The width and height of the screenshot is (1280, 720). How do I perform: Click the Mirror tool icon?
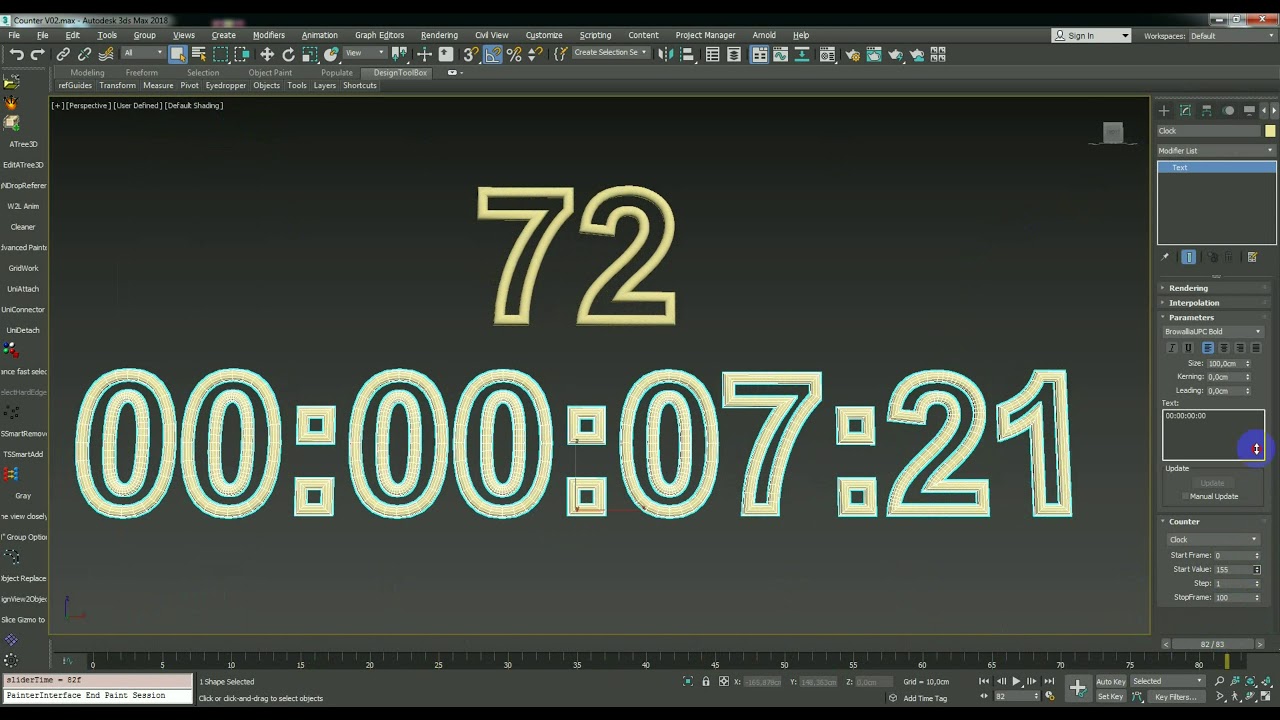click(665, 55)
